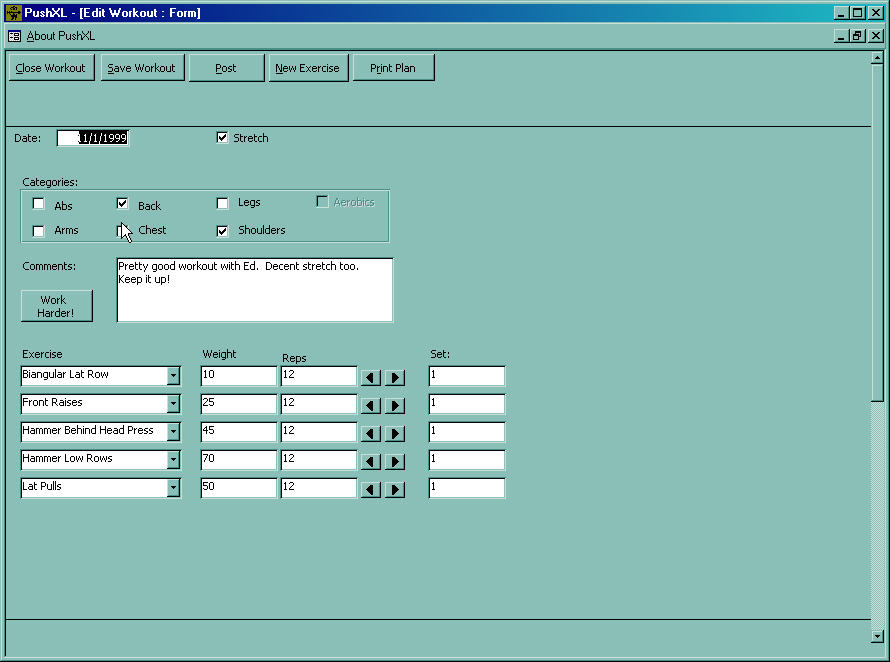Click the vertical scrollbar down arrow
This screenshot has height=662, width=890.
[877, 636]
